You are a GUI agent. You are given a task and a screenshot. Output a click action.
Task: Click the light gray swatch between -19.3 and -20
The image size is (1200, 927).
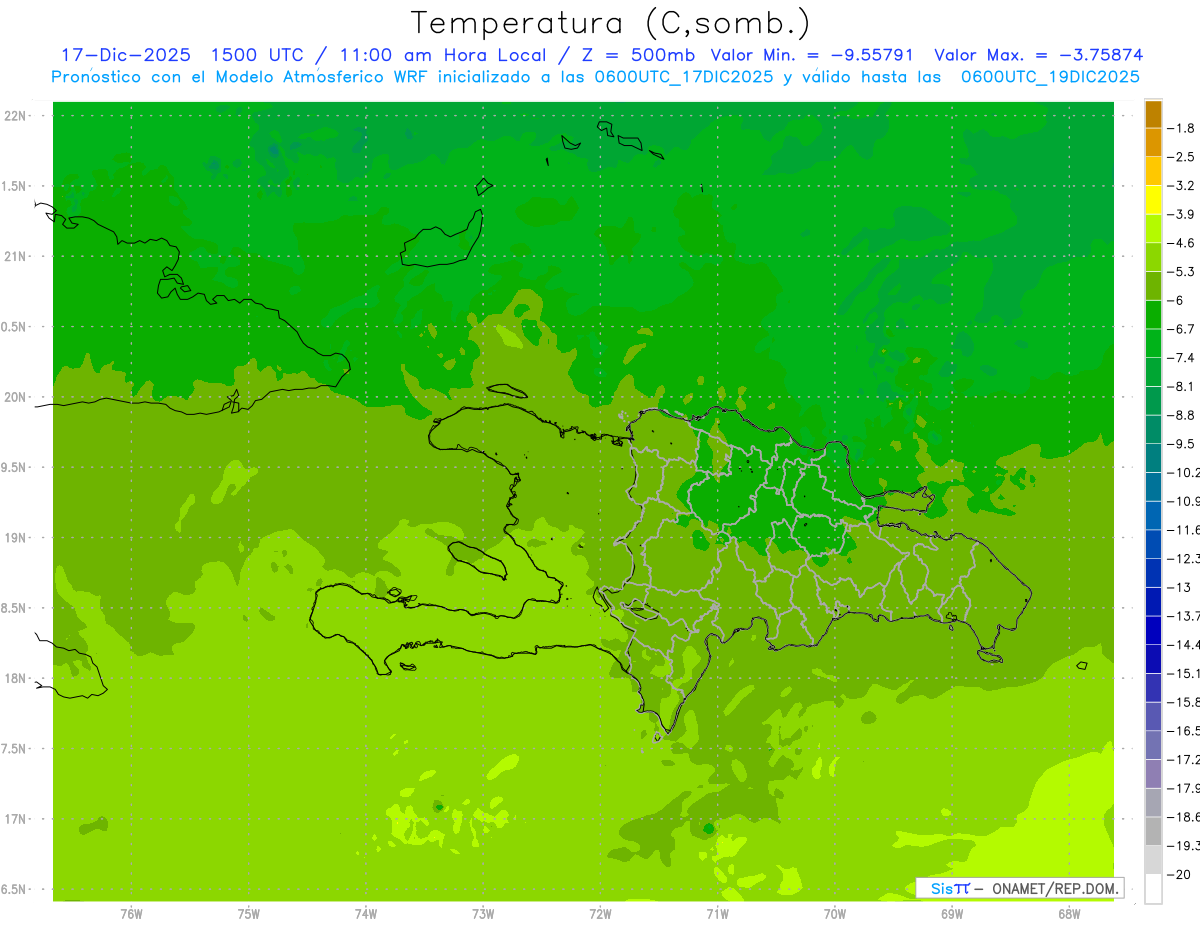coord(1153,860)
